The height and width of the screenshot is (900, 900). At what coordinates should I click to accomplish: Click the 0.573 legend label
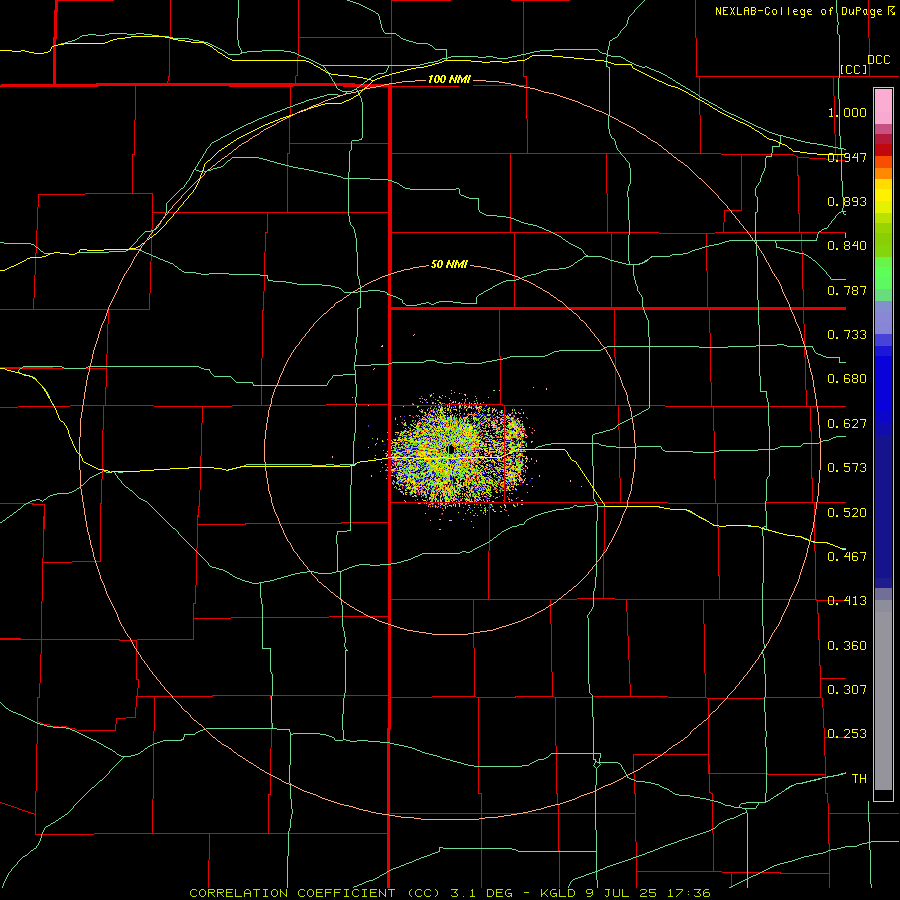[847, 468]
